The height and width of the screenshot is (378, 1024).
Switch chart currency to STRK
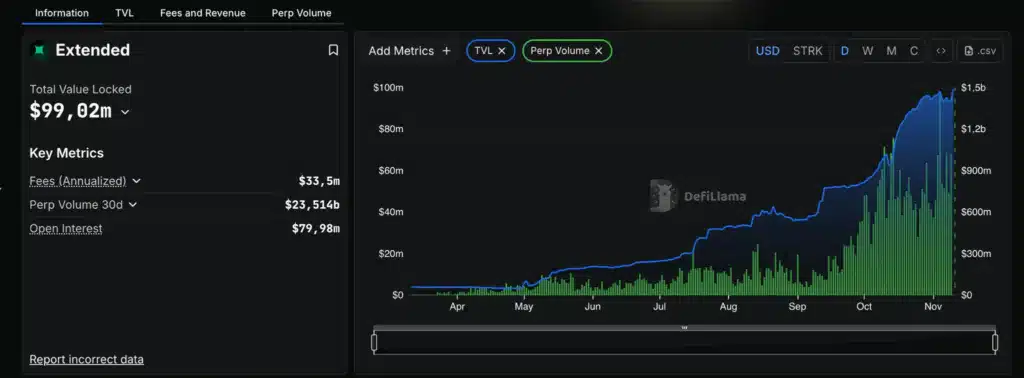[x=808, y=51]
